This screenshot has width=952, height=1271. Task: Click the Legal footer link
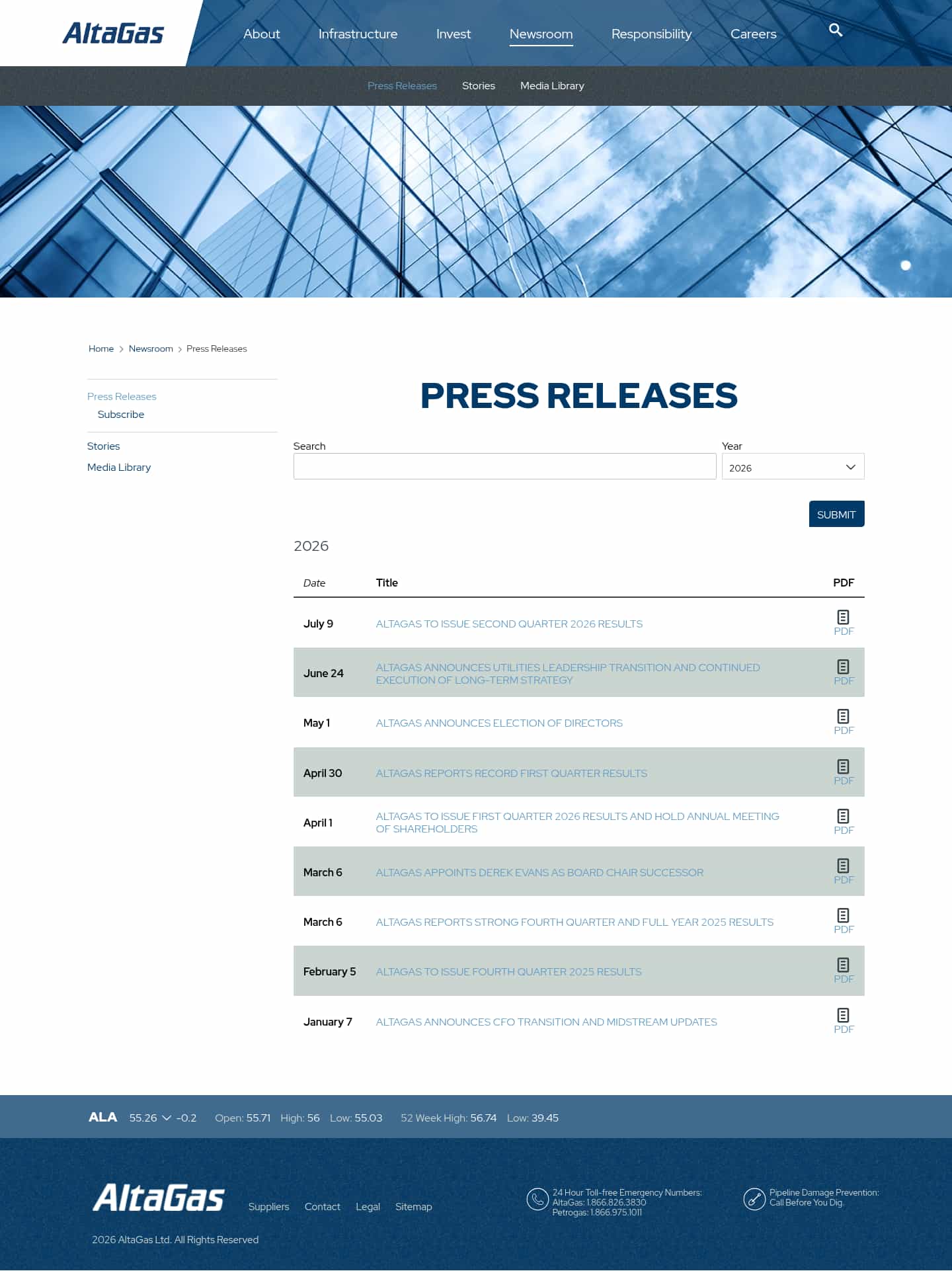(368, 1206)
